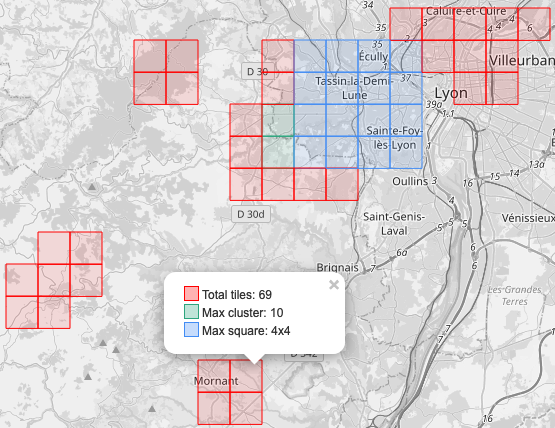This screenshot has height=428, width=555.
Task: Click the Saint-Genis-Laval label
Action: pos(394,224)
